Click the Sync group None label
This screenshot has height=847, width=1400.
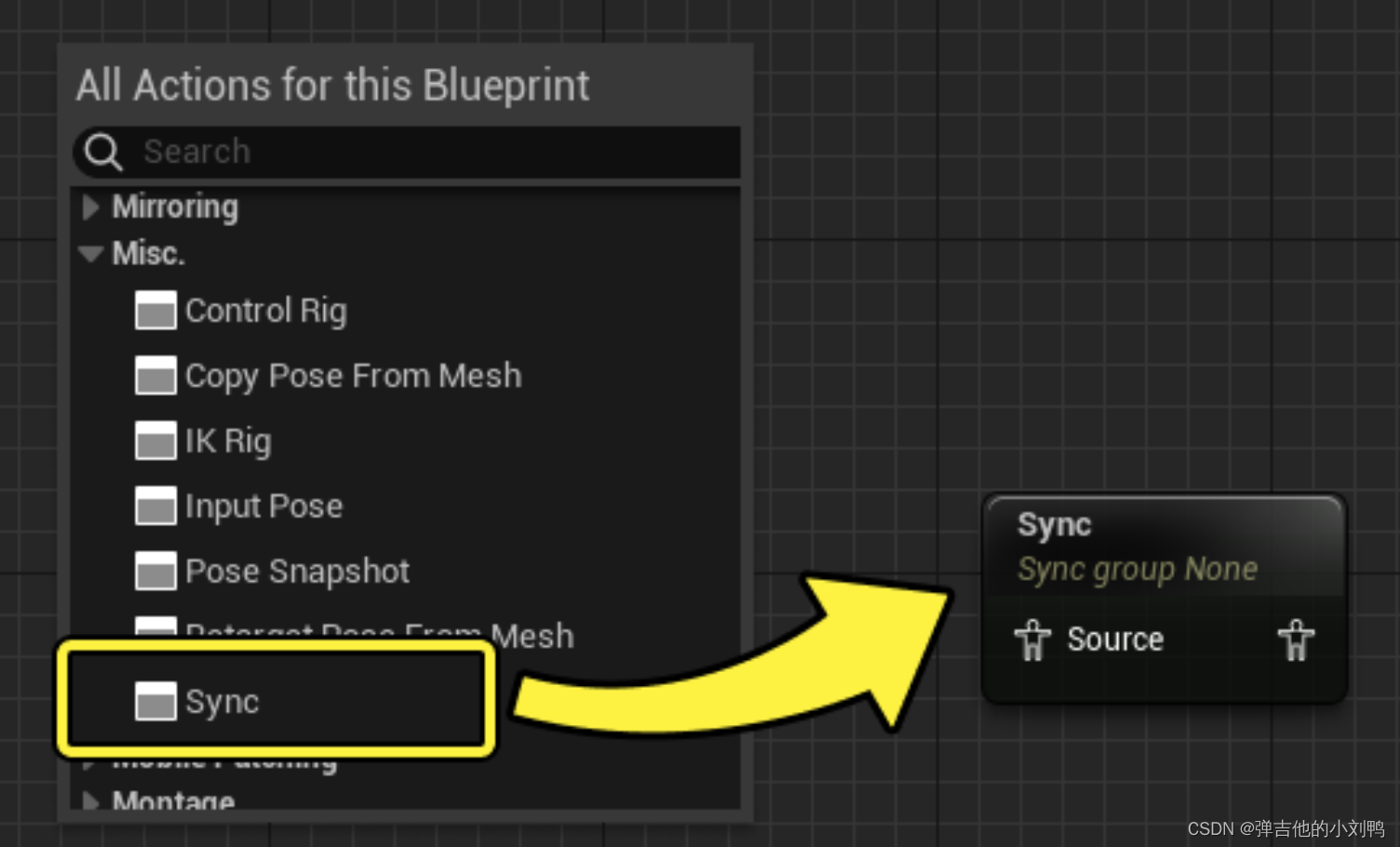point(1137,569)
